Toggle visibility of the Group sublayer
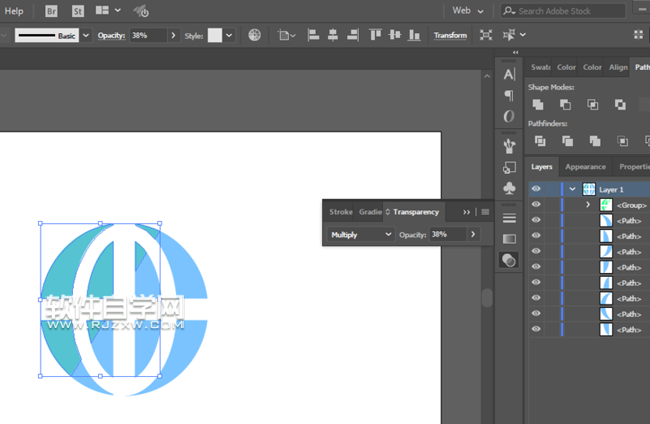The image size is (650, 424). 536,205
